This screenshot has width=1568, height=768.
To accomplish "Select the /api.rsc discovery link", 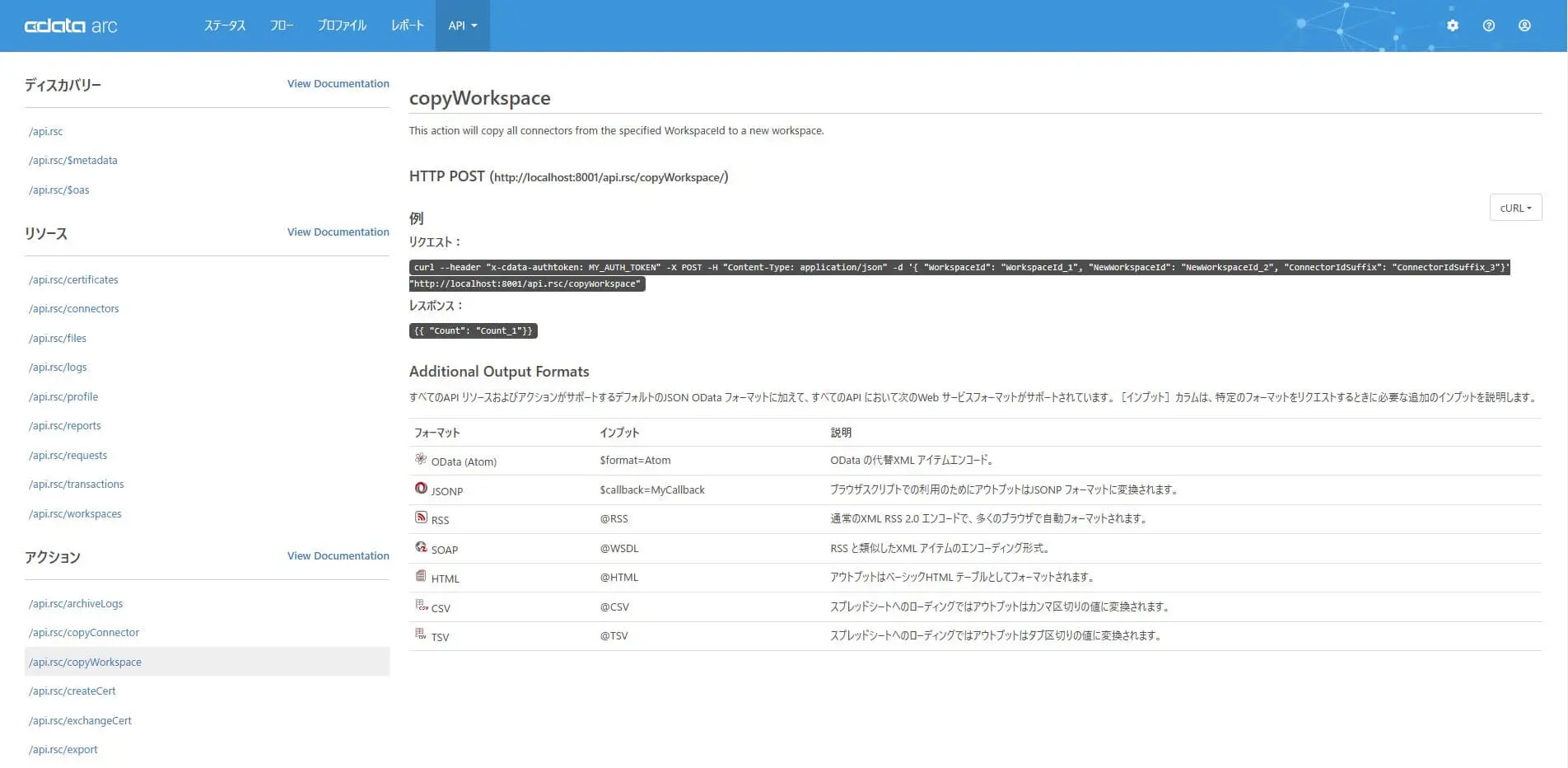I will (x=46, y=132).
